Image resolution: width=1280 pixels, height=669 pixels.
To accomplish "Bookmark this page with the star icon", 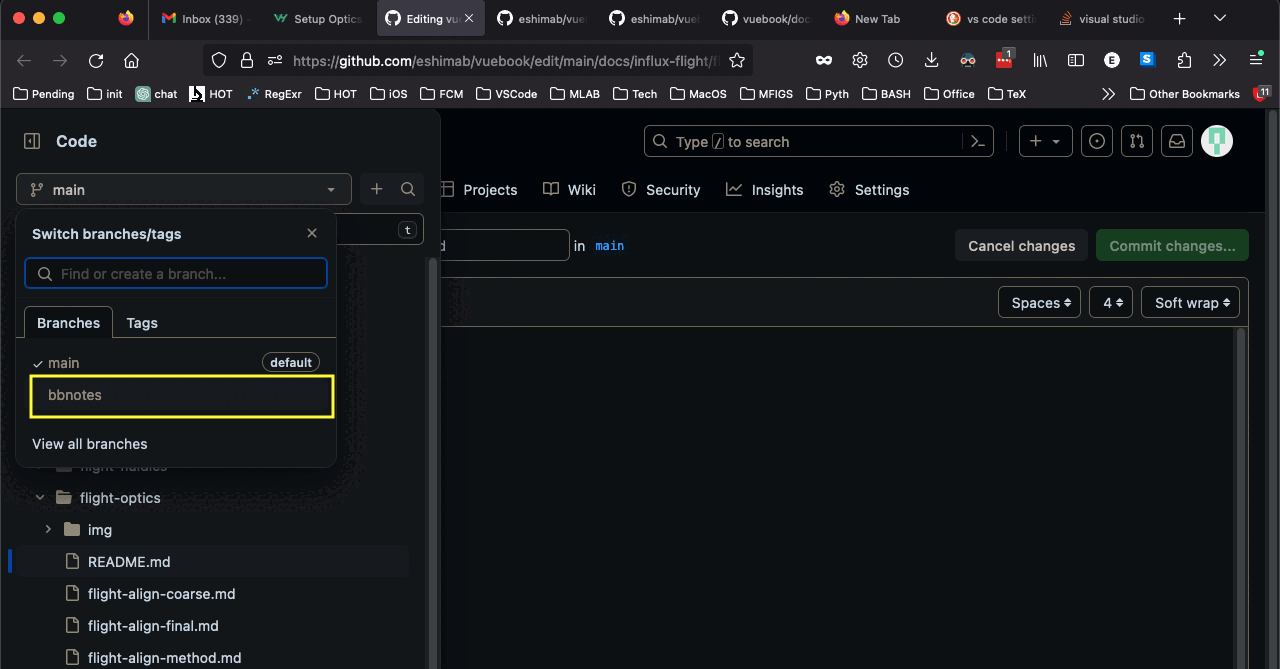I will tap(737, 61).
